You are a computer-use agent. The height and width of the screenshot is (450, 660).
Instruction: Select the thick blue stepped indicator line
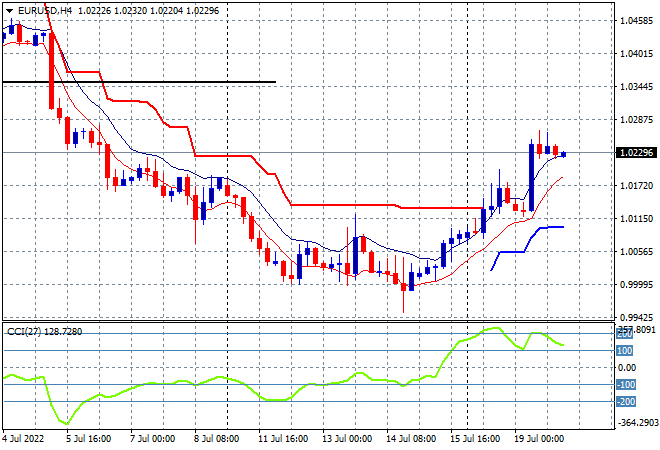tap(511, 252)
